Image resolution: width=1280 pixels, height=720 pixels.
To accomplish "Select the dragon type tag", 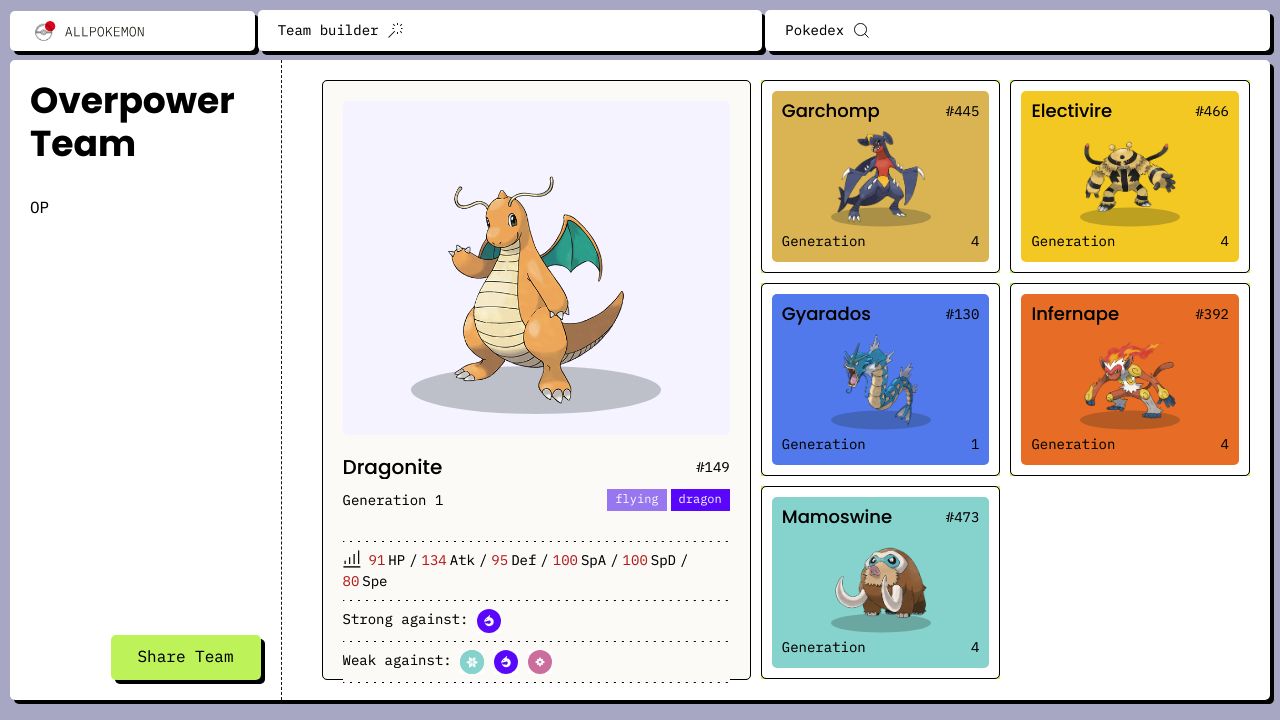I will (x=700, y=499).
